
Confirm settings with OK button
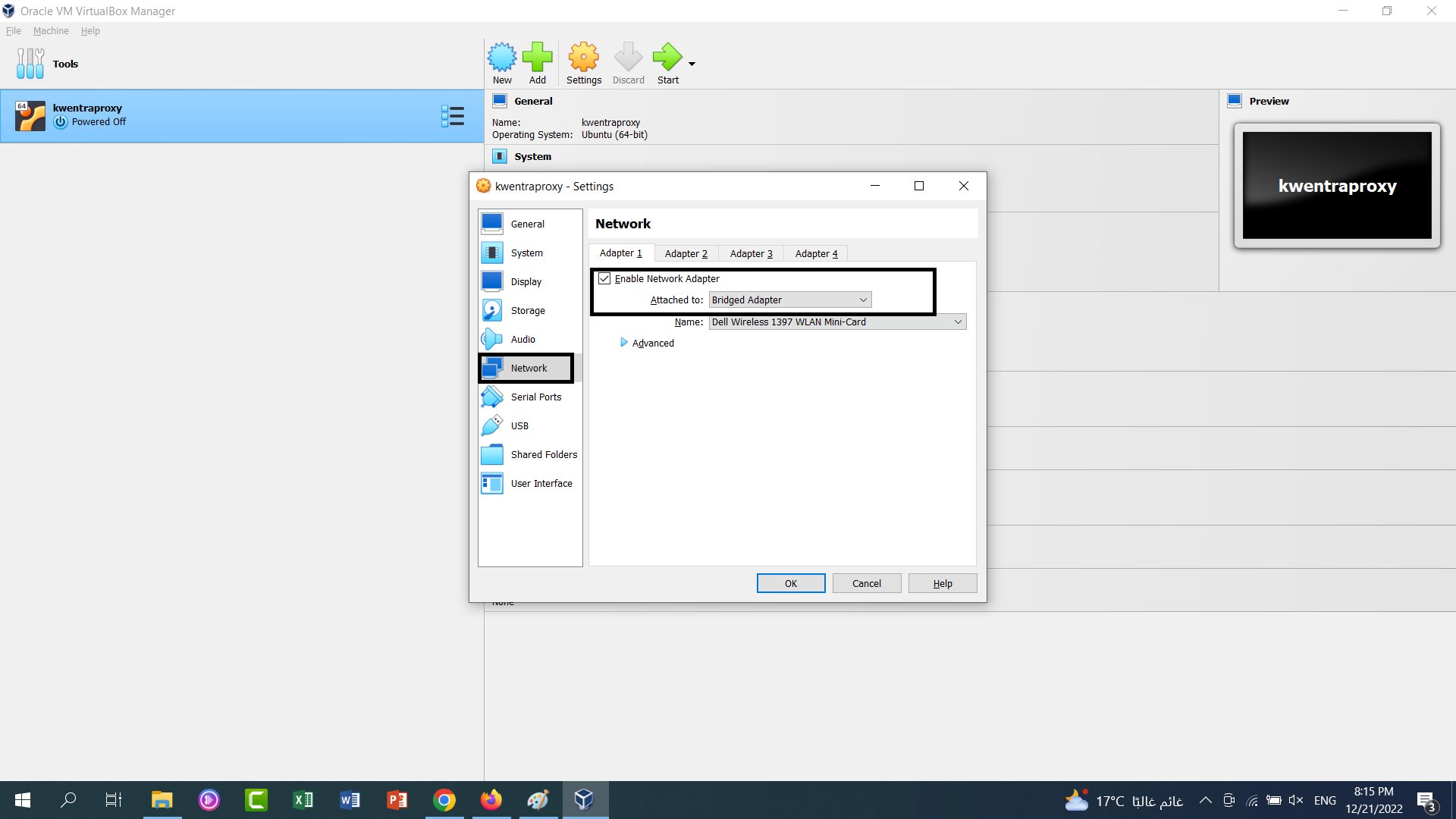coord(791,583)
